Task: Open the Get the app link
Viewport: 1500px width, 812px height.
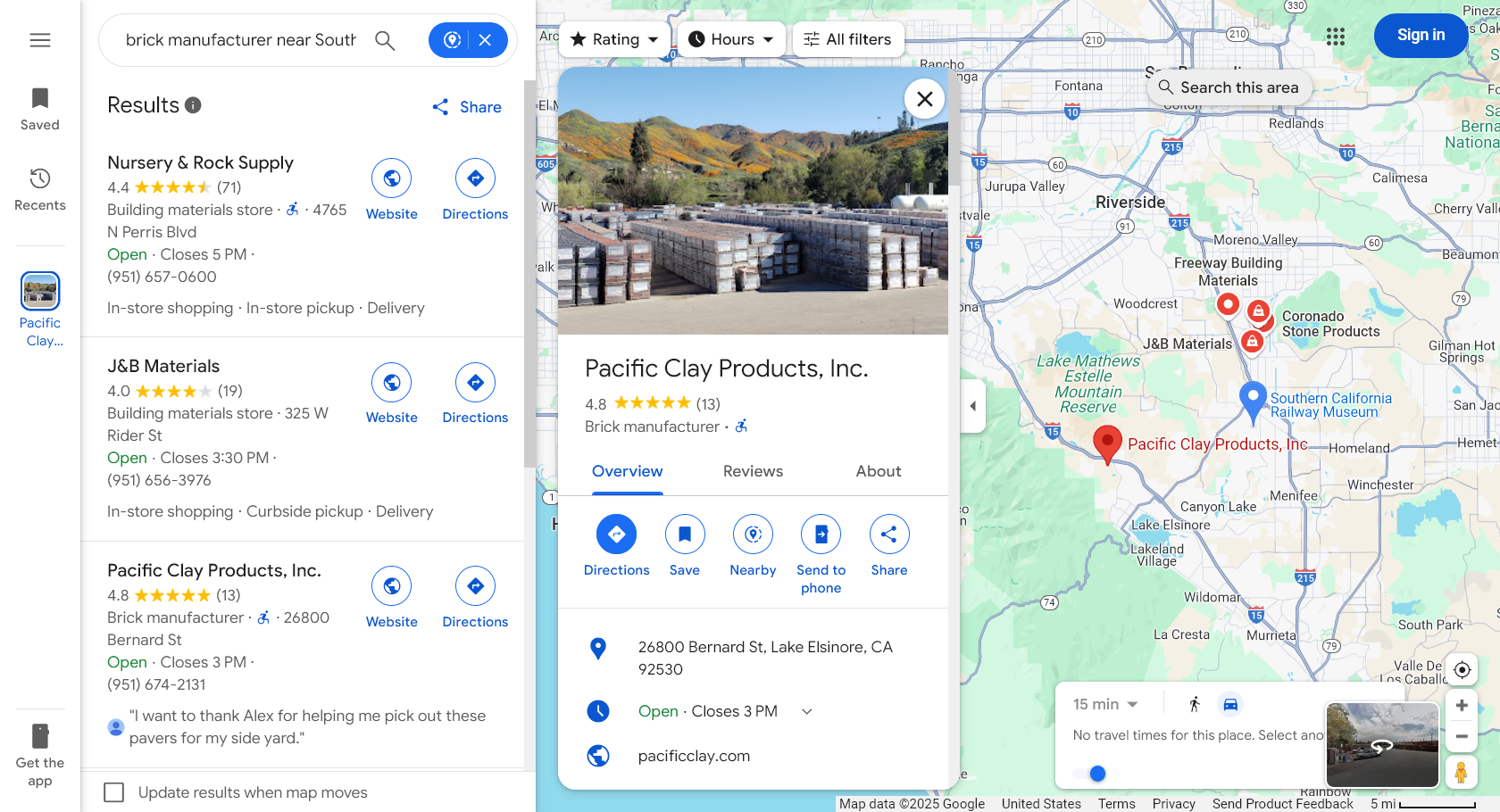Action: click(x=40, y=756)
